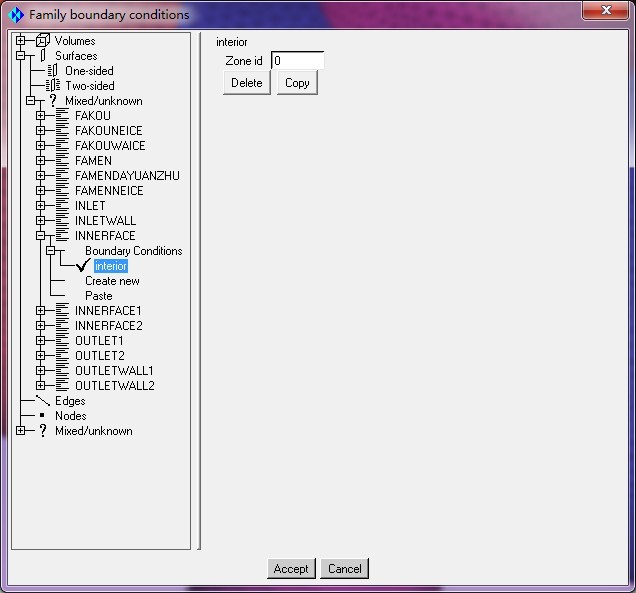Viewport: 636px width, 593px height.
Task: Click the Edges line icon
Action: [x=42, y=401]
